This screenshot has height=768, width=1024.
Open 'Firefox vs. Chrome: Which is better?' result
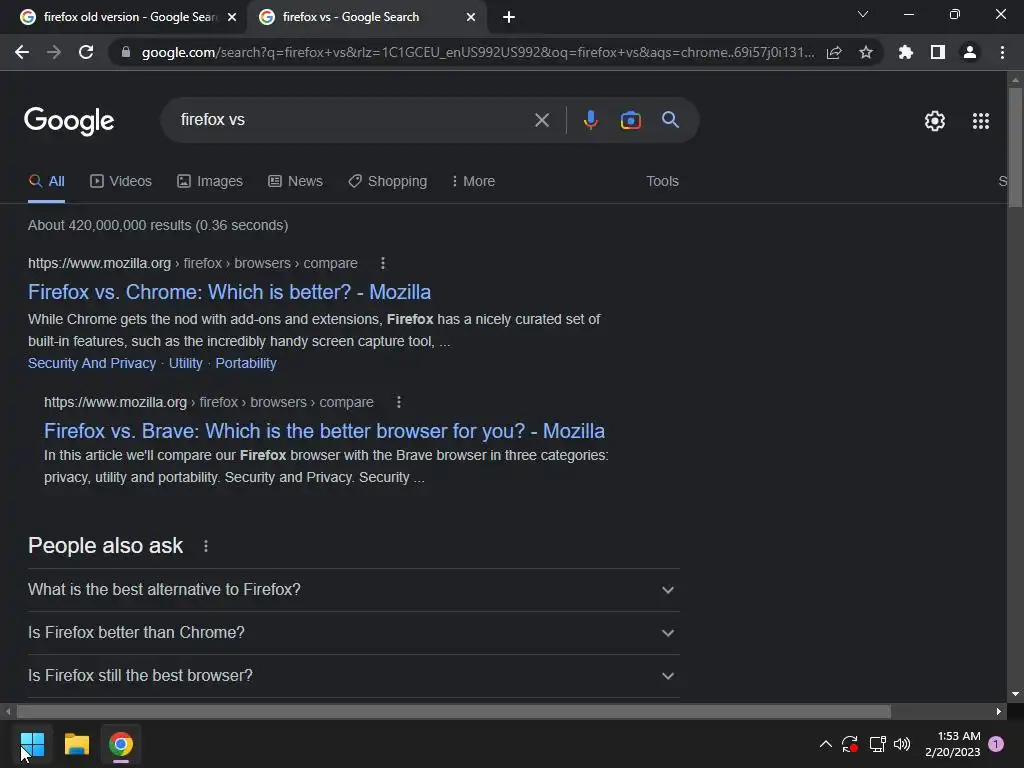(x=229, y=292)
